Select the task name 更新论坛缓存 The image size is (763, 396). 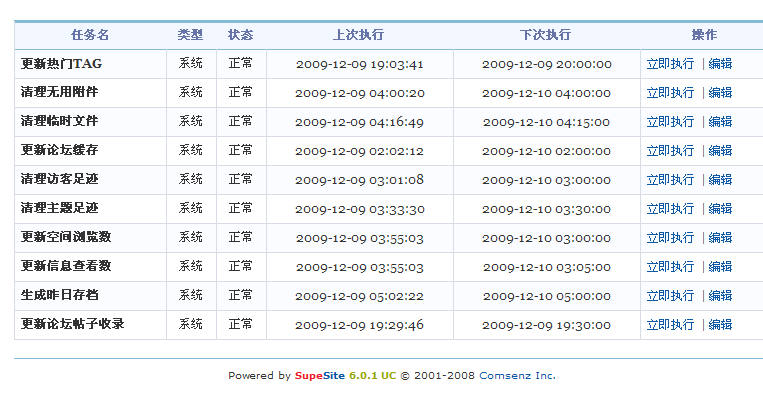[x=59, y=150]
